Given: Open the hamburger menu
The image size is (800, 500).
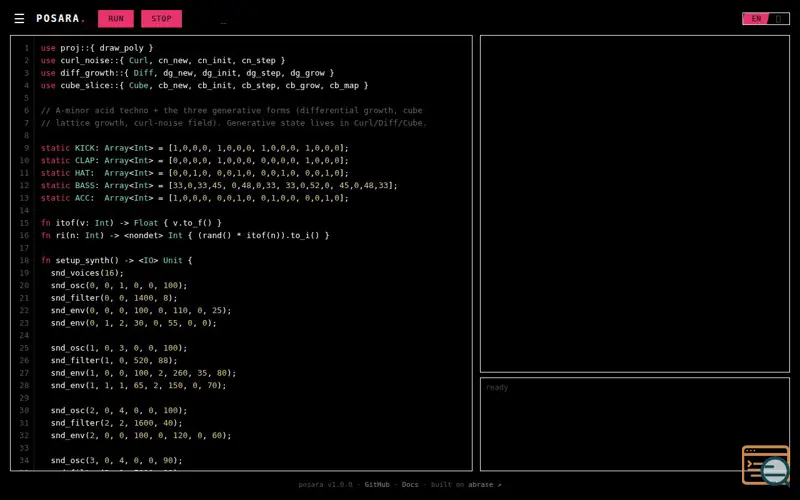Looking at the screenshot, I should tap(19, 19).
